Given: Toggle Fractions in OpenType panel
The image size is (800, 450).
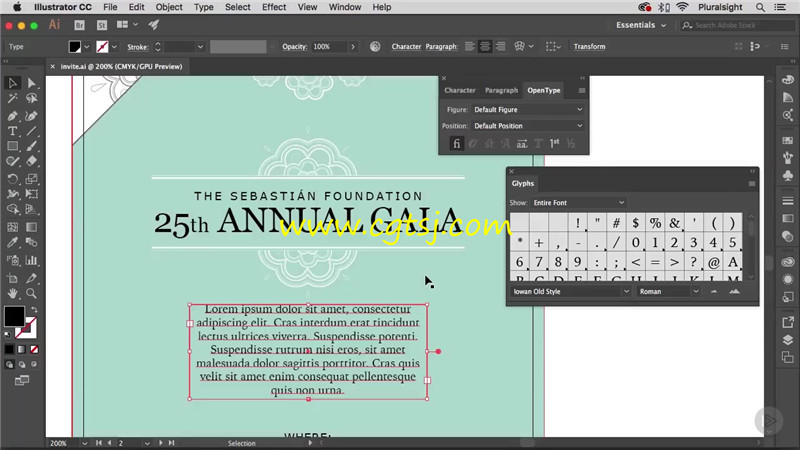Looking at the screenshot, I should pos(571,144).
